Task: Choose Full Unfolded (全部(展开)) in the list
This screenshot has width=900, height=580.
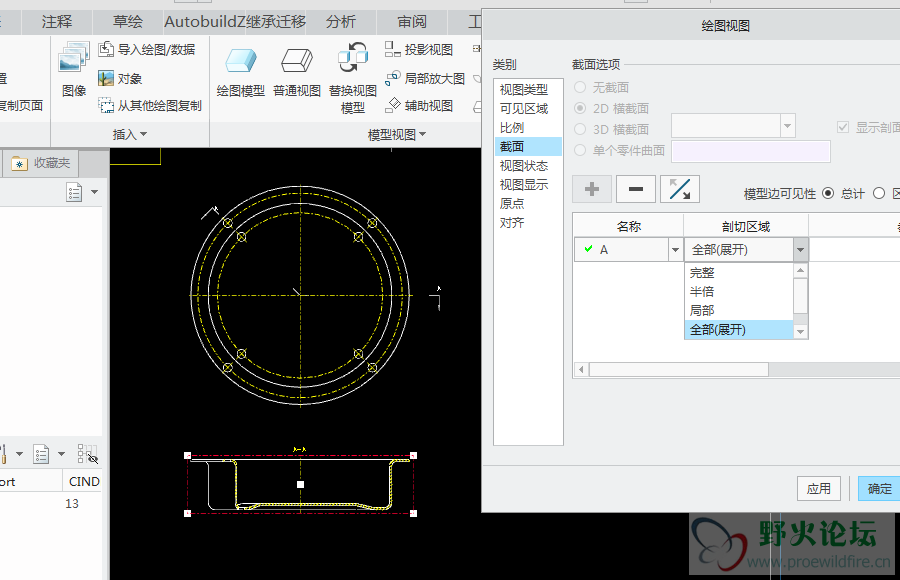Action: [x=739, y=330]
